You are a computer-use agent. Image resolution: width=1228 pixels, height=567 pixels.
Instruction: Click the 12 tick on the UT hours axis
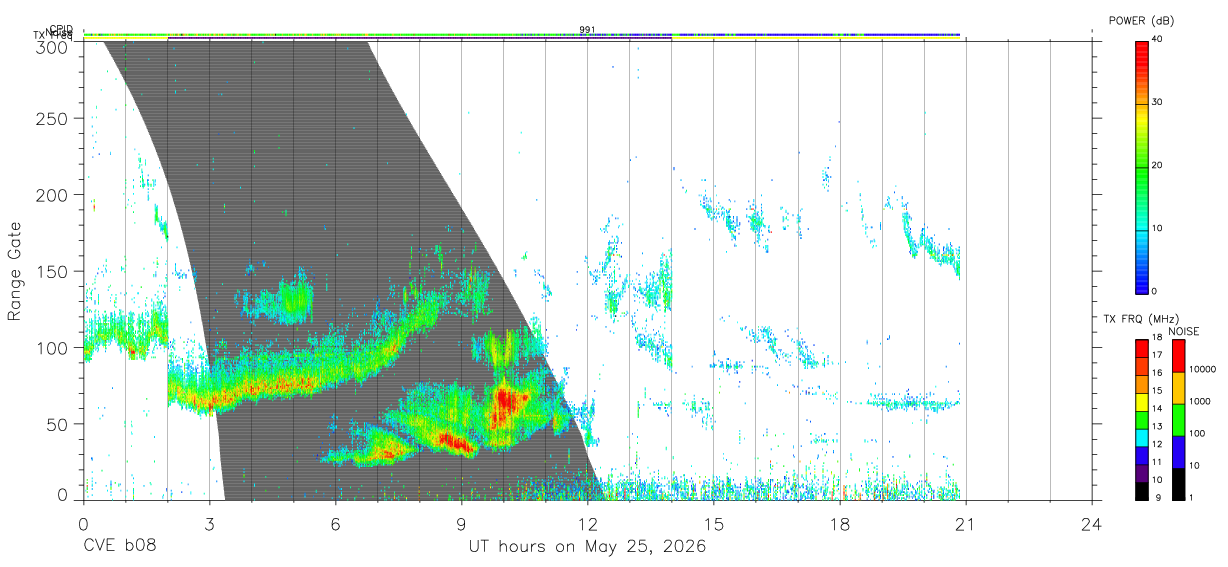587,524
